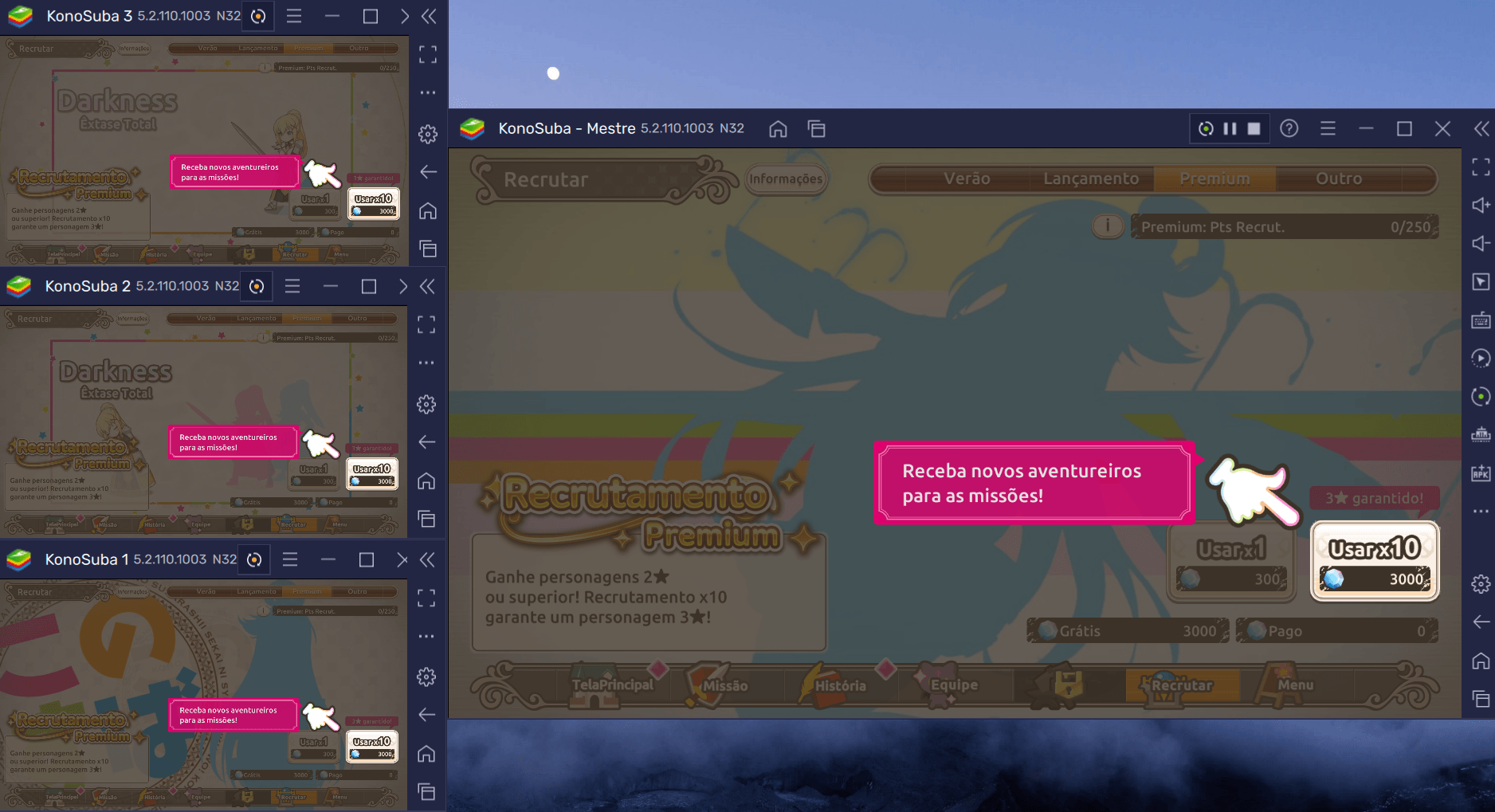This screenshot has width=1495, height=812.
Task: Select the Verão tab in the Mestre game
Action: click(x=967, y=178)
